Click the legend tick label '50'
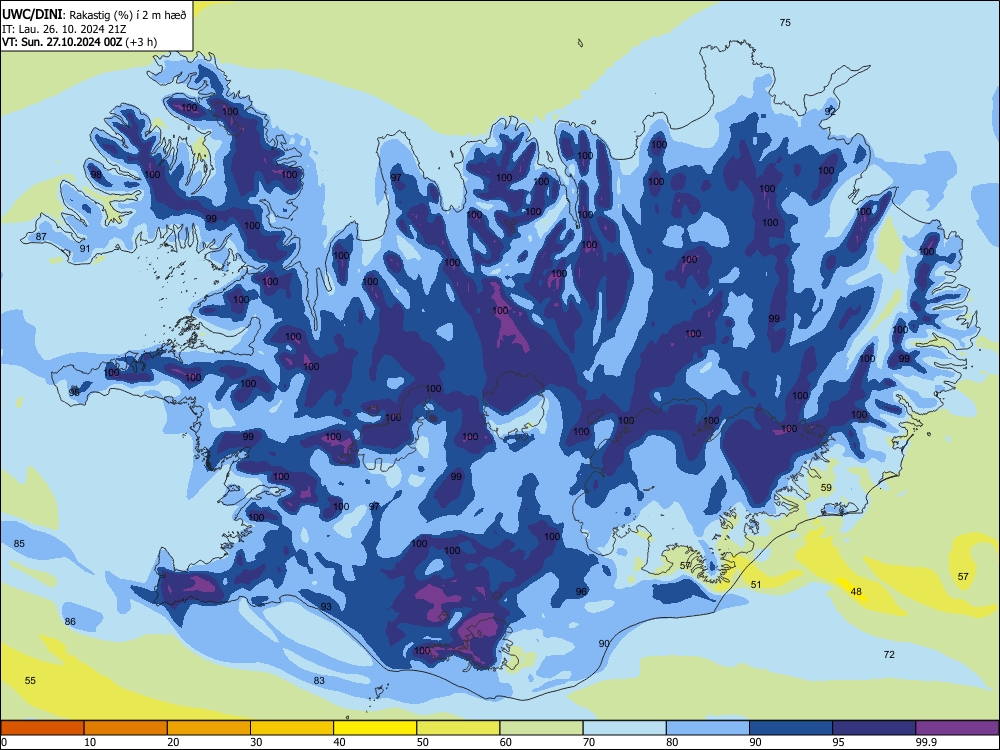1000x750 pixels. coord(422,742)
